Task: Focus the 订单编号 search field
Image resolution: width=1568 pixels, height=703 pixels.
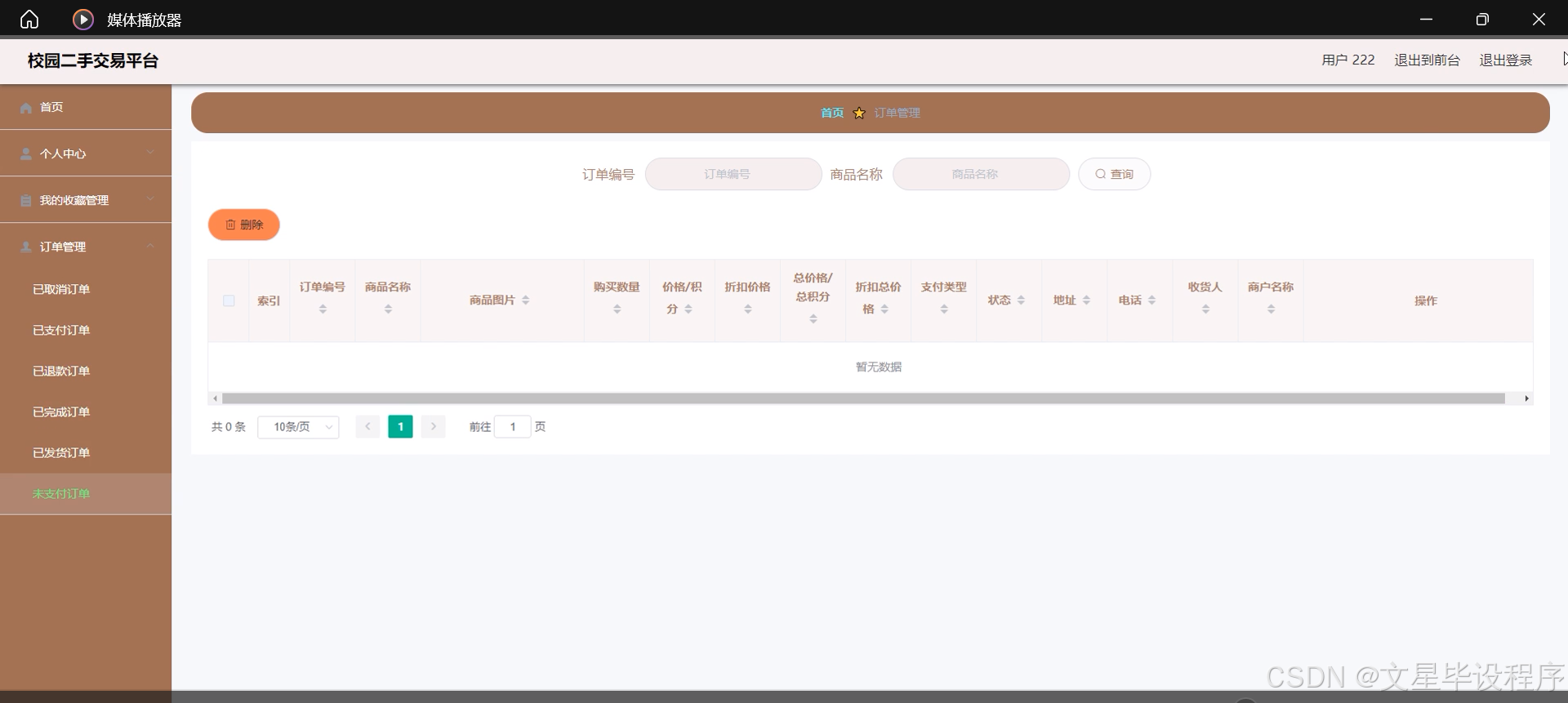Action: coord(733,174)
